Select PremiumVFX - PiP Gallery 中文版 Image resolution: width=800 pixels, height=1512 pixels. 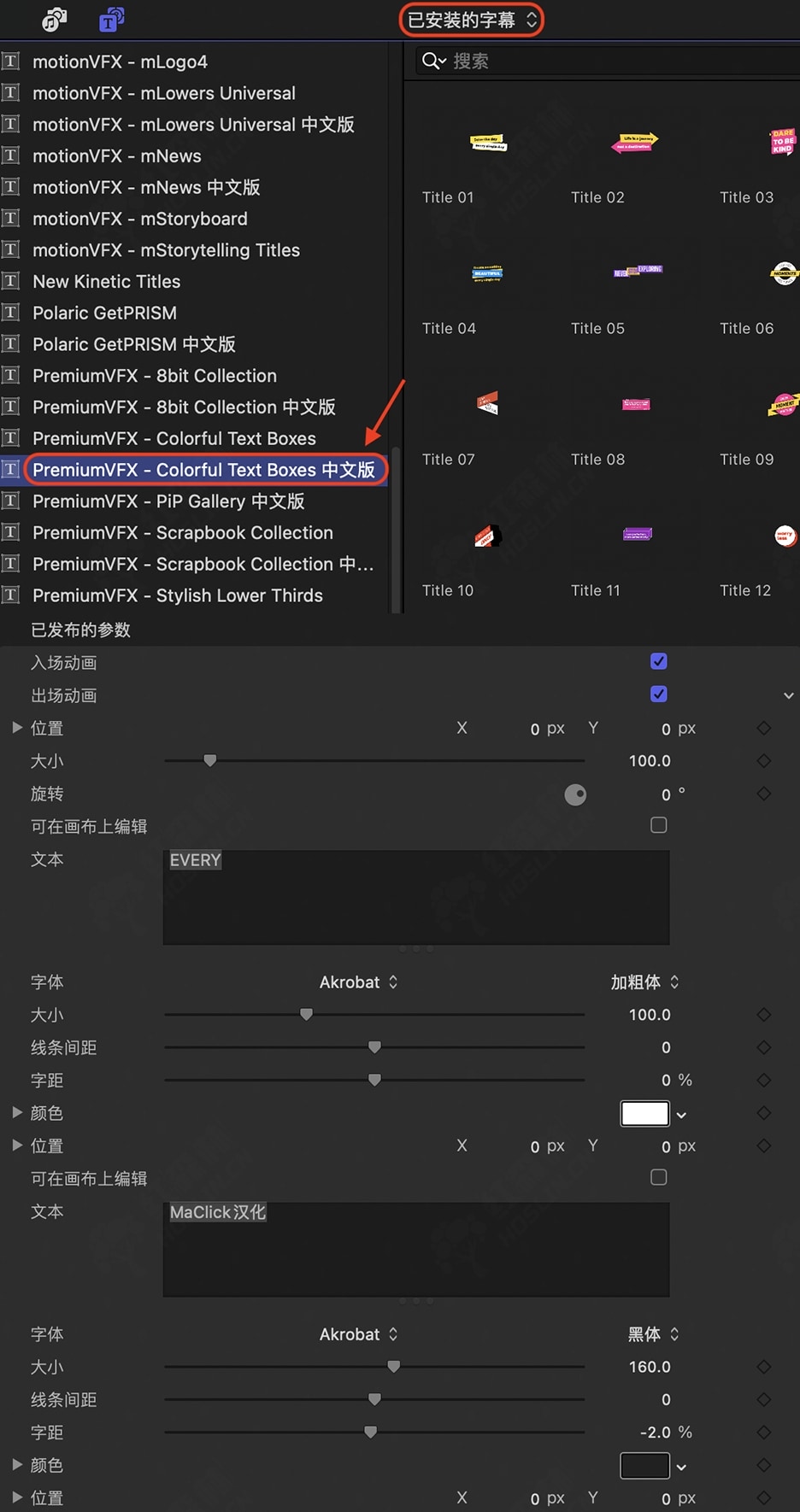tap(168, 501)
